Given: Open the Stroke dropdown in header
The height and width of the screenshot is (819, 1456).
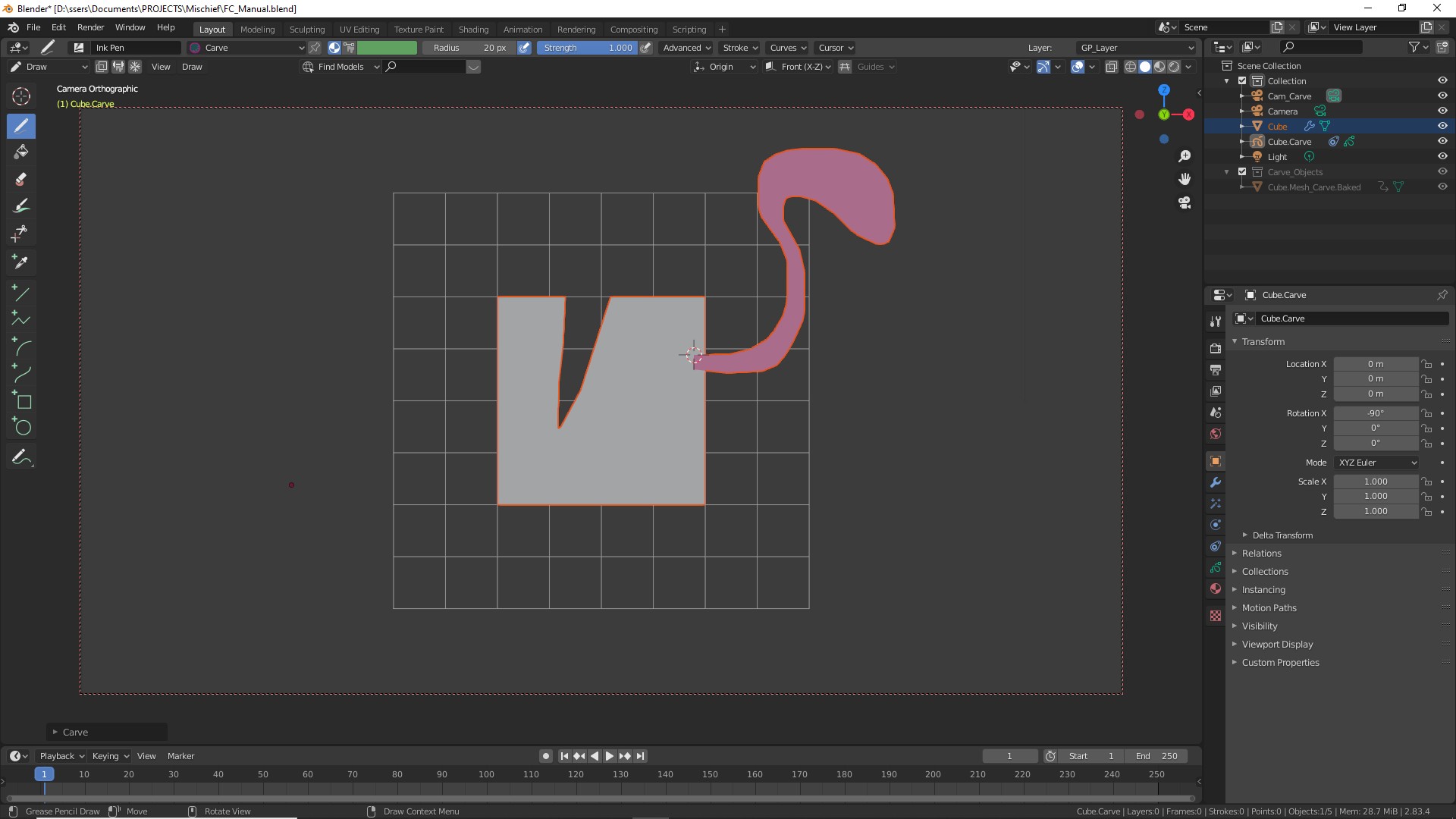Looking at the screenshot, I should (739, 48).
